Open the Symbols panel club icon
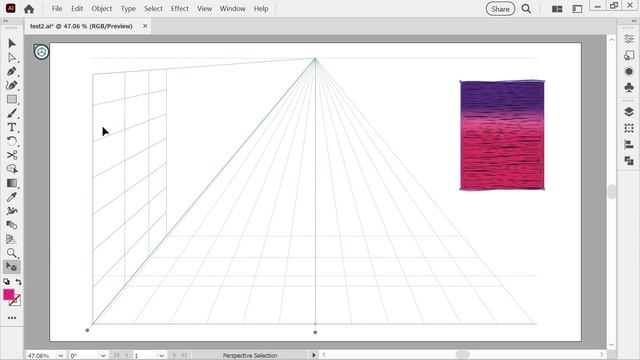This screenshot has width=640, height=360. [x=629, y=87]
